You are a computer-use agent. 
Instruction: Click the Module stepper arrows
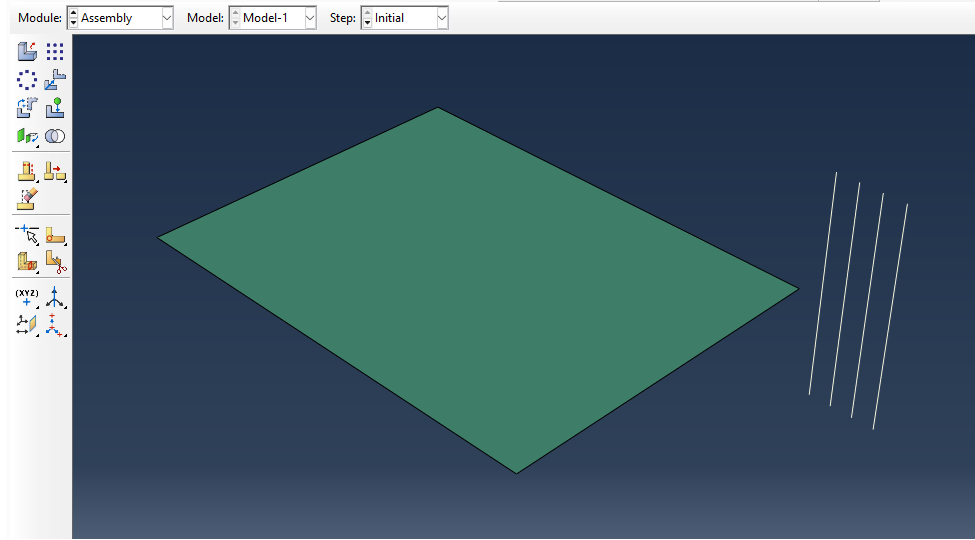point(73,18)
